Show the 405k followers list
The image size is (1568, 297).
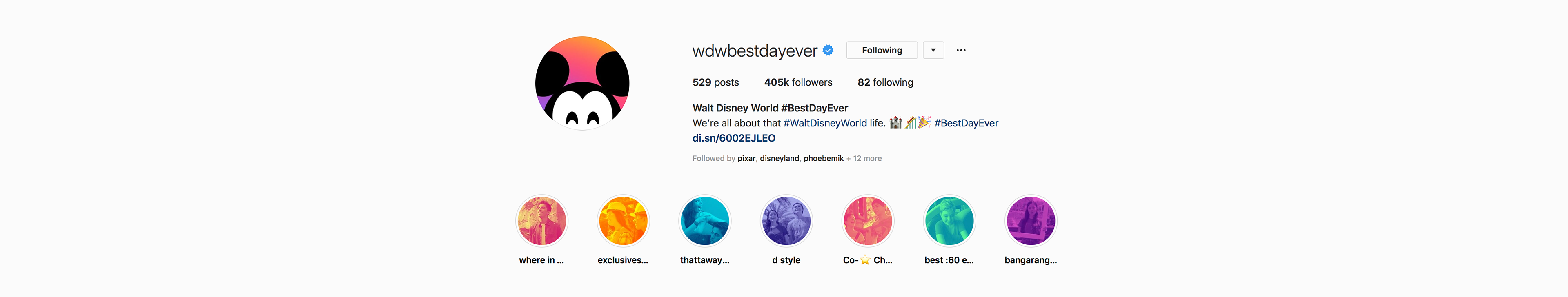pyautogui.click(x=798, y=83)
